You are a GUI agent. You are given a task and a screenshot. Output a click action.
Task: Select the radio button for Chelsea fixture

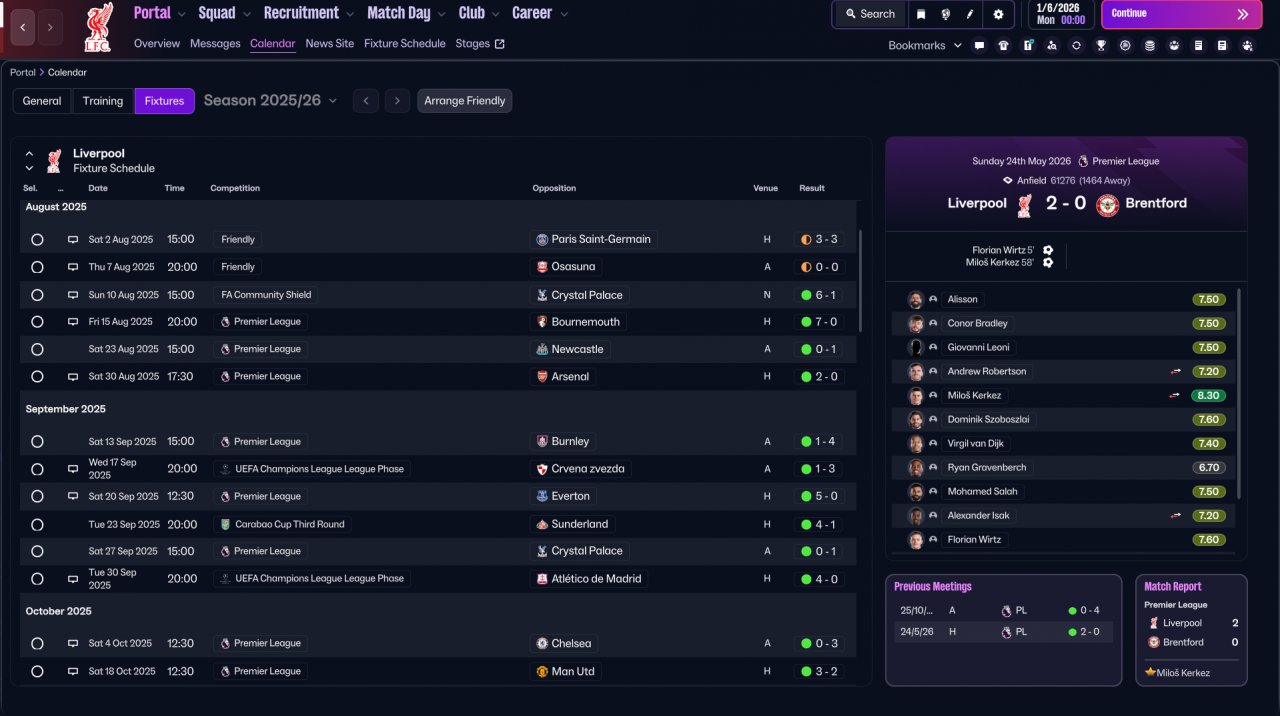coord(37,644)
